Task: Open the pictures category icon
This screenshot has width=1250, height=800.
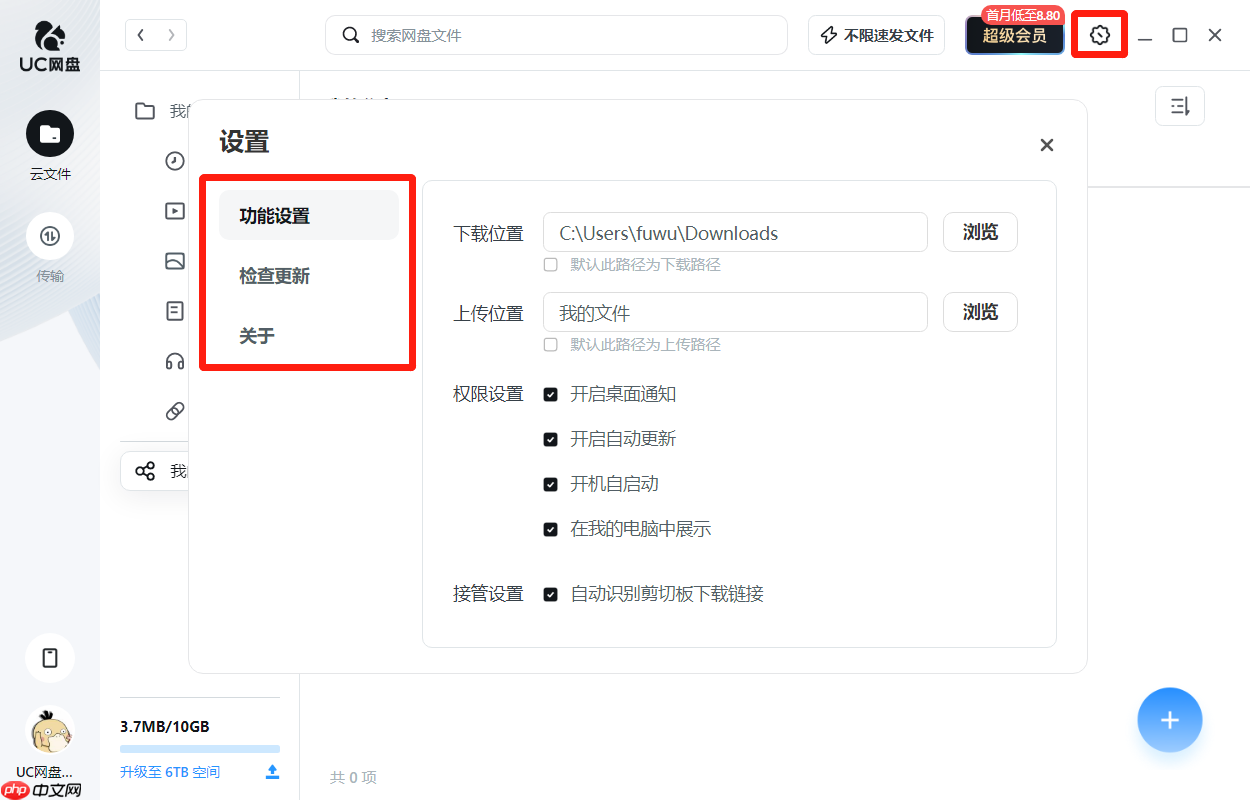Action: (x=175, y=261)
